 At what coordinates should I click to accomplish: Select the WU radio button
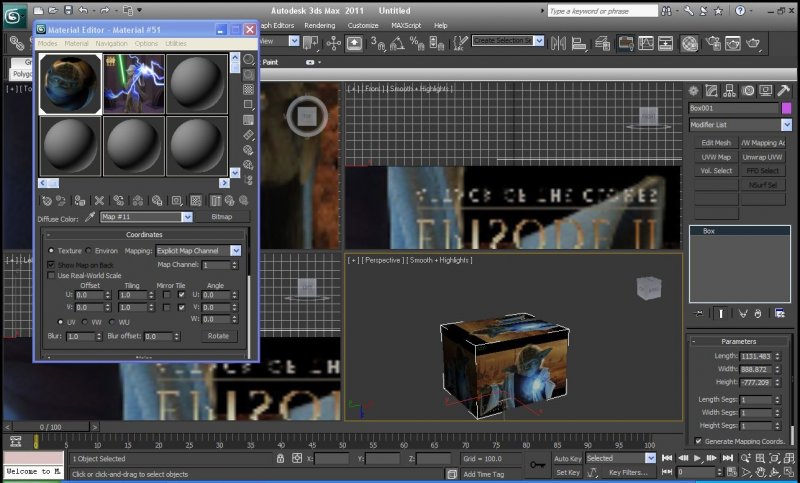pos(111,322)
